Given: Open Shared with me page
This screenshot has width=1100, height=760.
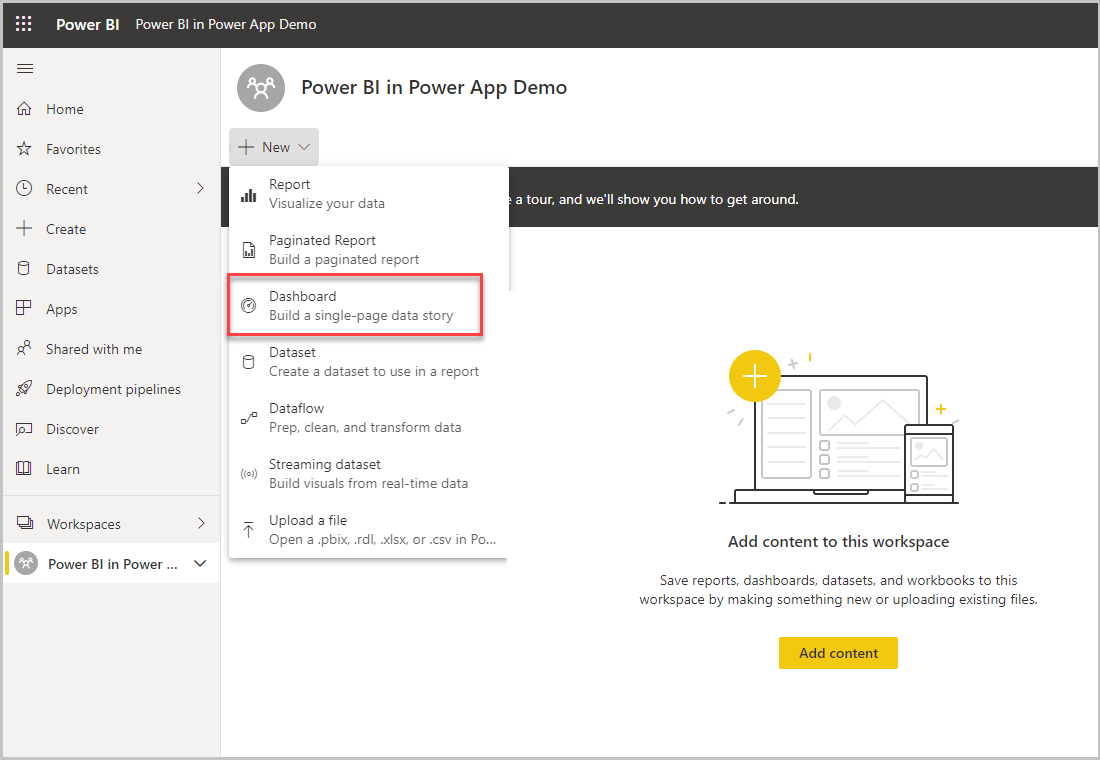Looking at the screenshot, I should (x=112, y=349).
